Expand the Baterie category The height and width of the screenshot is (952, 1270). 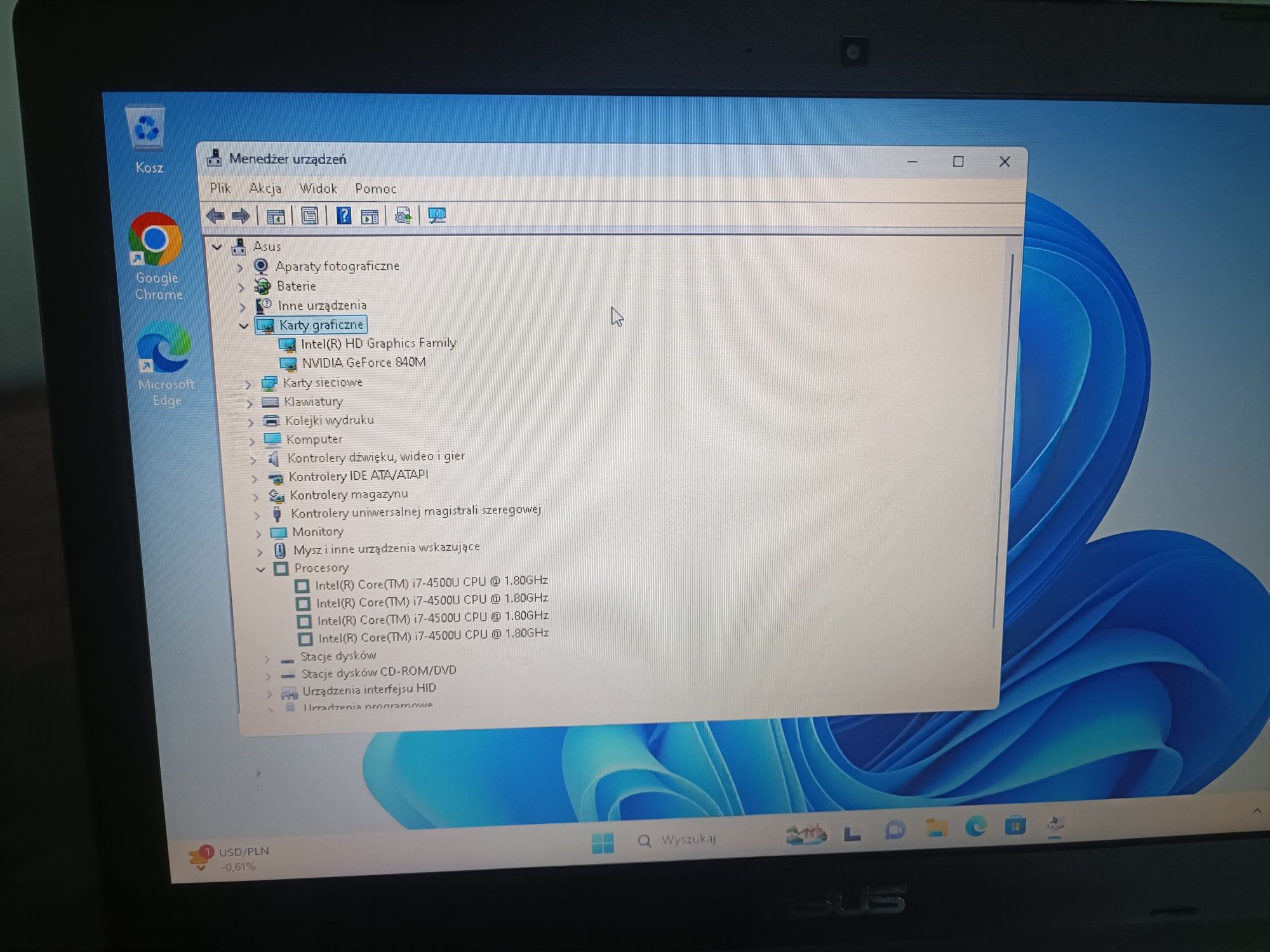coord(241,287)
